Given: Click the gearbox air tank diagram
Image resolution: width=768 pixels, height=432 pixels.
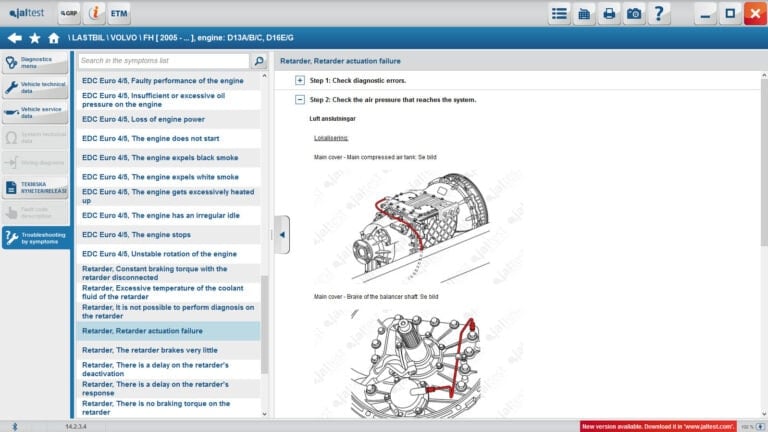Looking at the screenshot, I should pos(421,228).
